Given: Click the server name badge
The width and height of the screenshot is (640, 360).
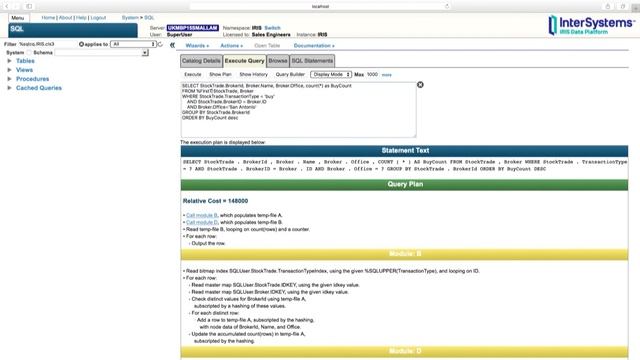Looking at the screenshot, I should click(193, 28).
